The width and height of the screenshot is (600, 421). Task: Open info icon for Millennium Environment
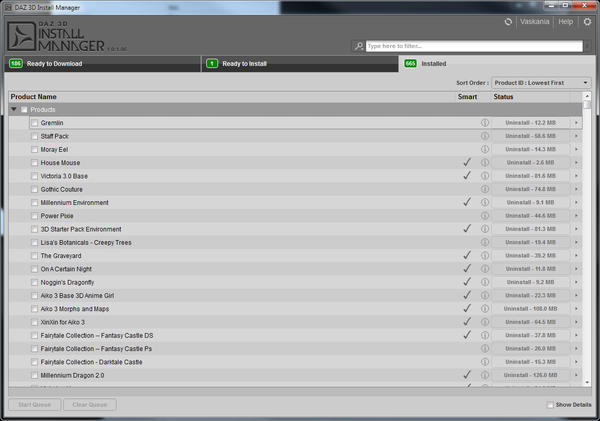pos(485,202)
